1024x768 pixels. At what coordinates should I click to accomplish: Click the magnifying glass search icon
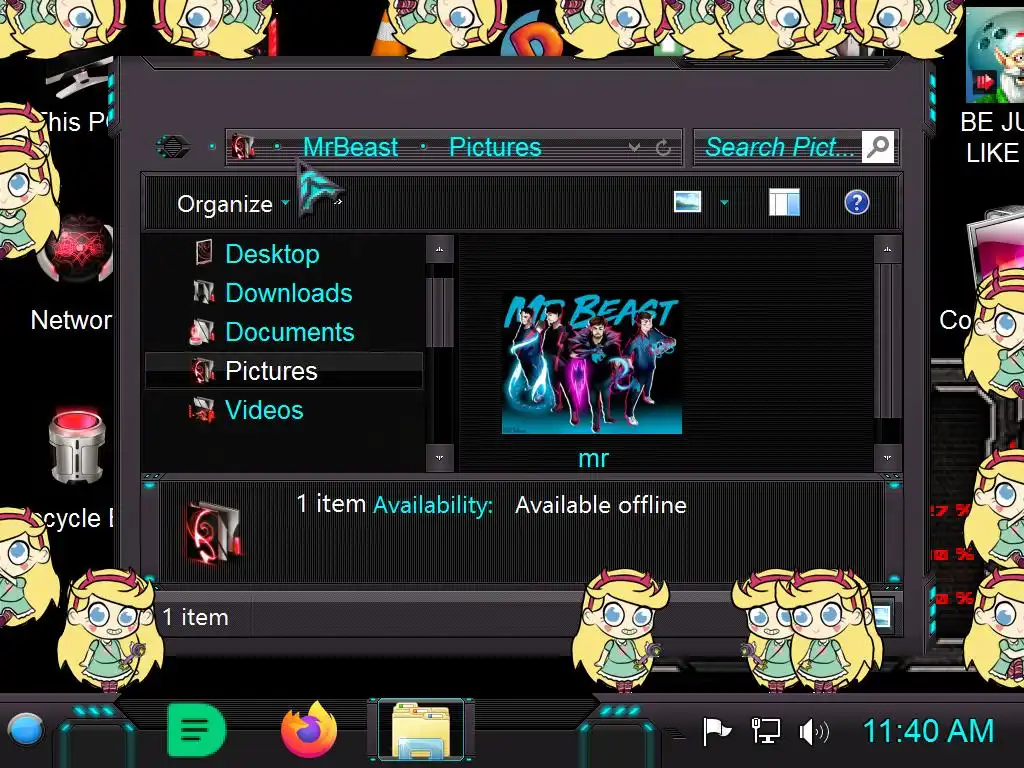click(x=878, y=147)
